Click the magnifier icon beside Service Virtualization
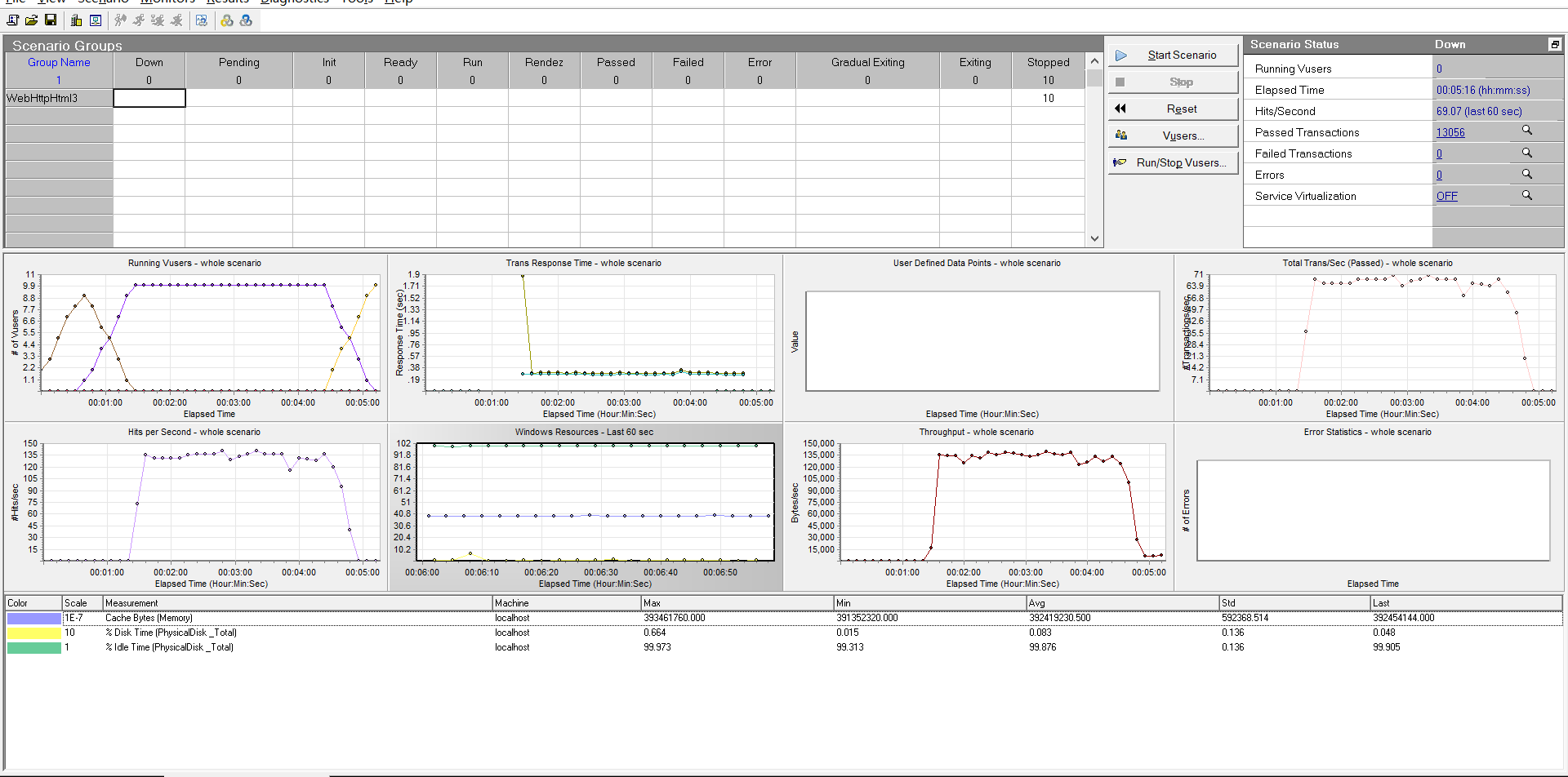This screenshot has width=1568, height=777. (1526, 195)
